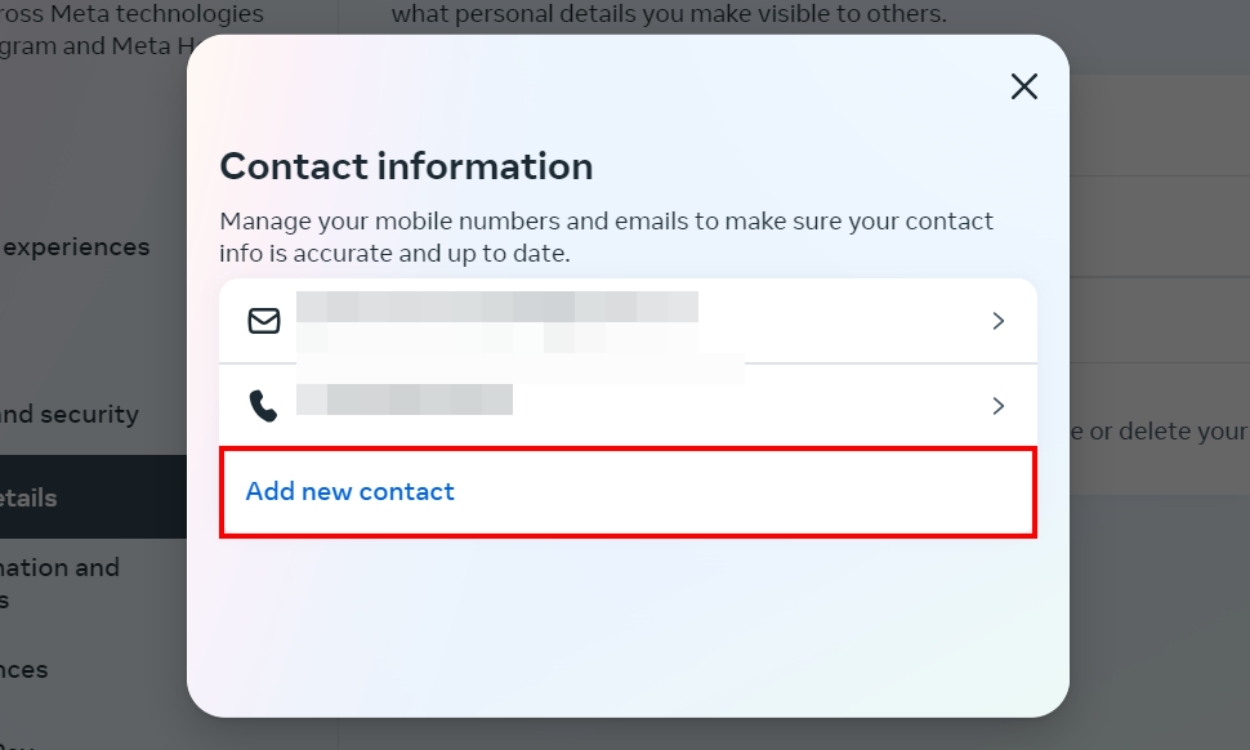Click the right-pointing arrow on the email row
The height and width of the screenshot is (750, 1250).
pos(997,320)
